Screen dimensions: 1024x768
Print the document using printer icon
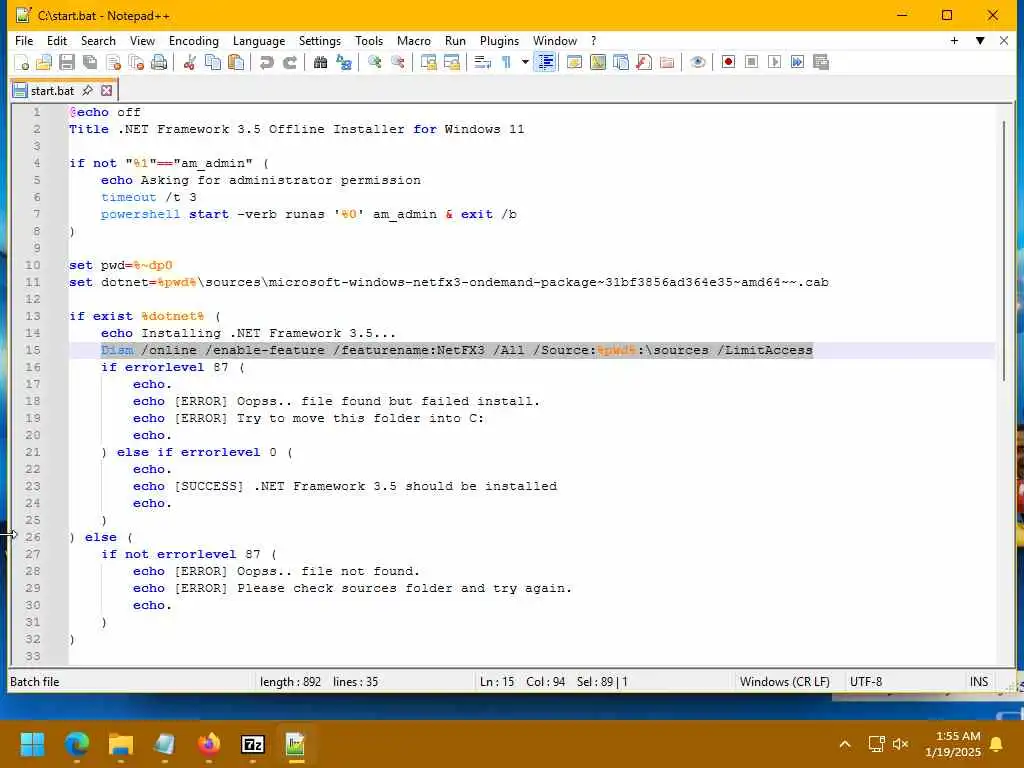click(x=159, y=63)
